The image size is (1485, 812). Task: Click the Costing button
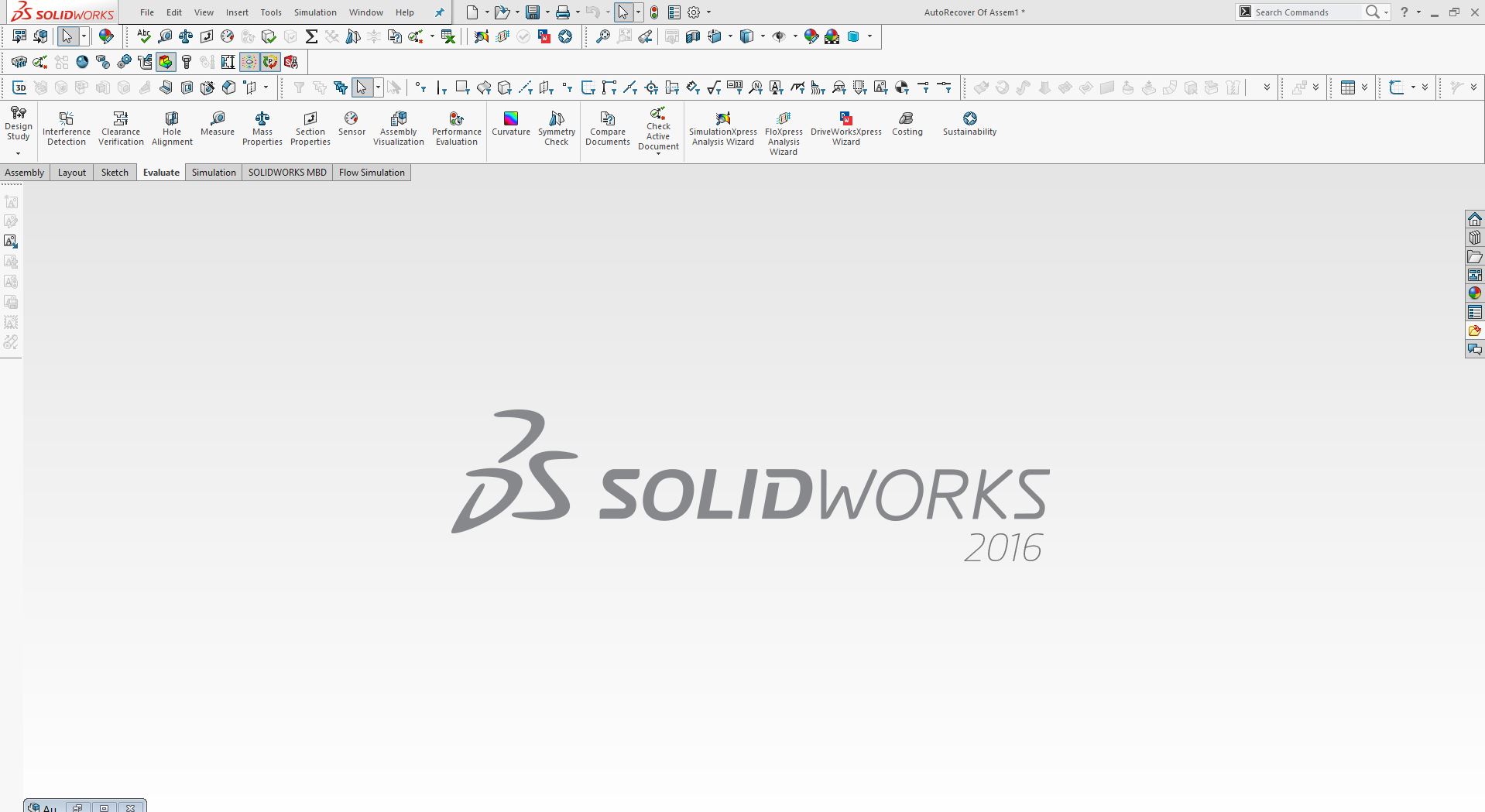click(x=907, y=124)
